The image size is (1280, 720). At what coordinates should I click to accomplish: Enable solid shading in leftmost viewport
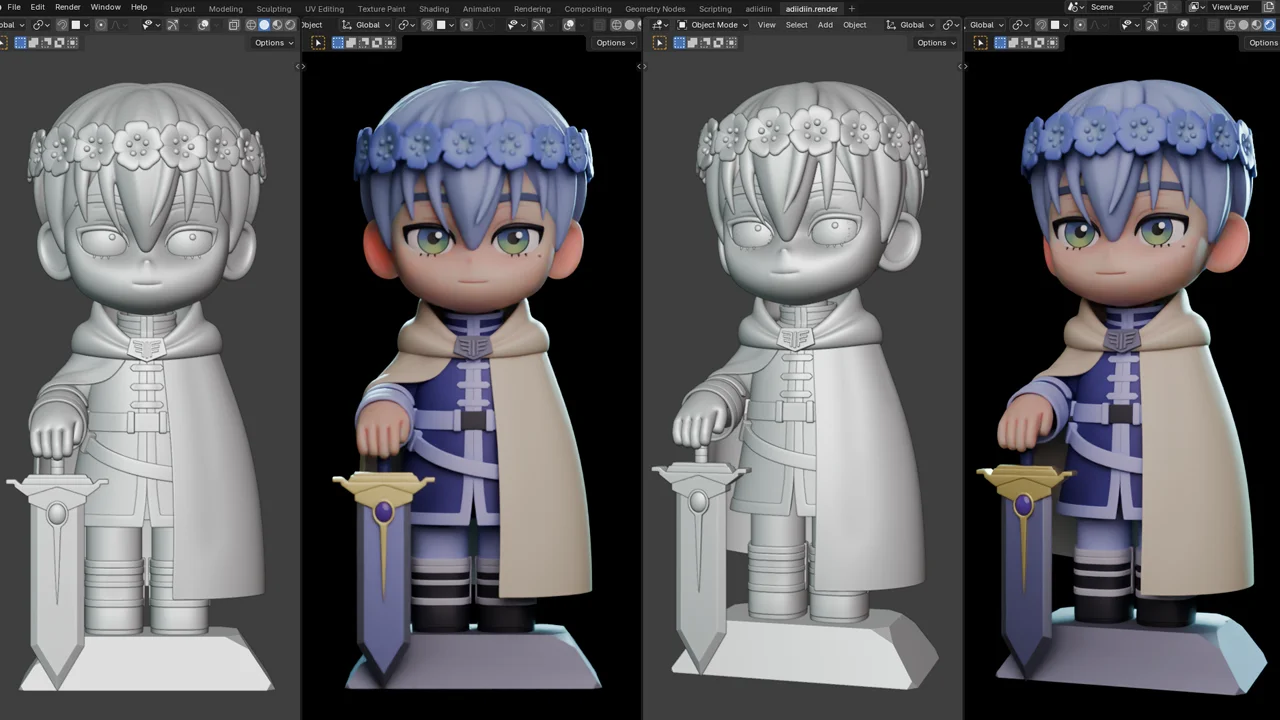click(x=264, y=25)
